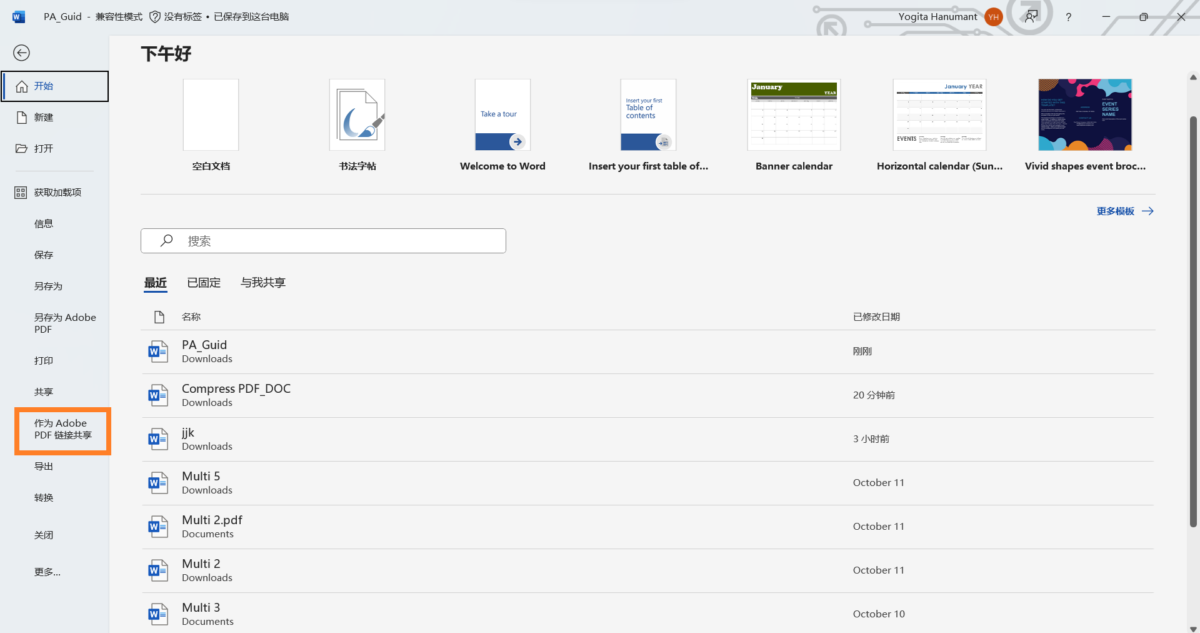Click the 获取加载项 add-ins grid icon
This screenshot has width=1200, height=633.
point(22,192)
